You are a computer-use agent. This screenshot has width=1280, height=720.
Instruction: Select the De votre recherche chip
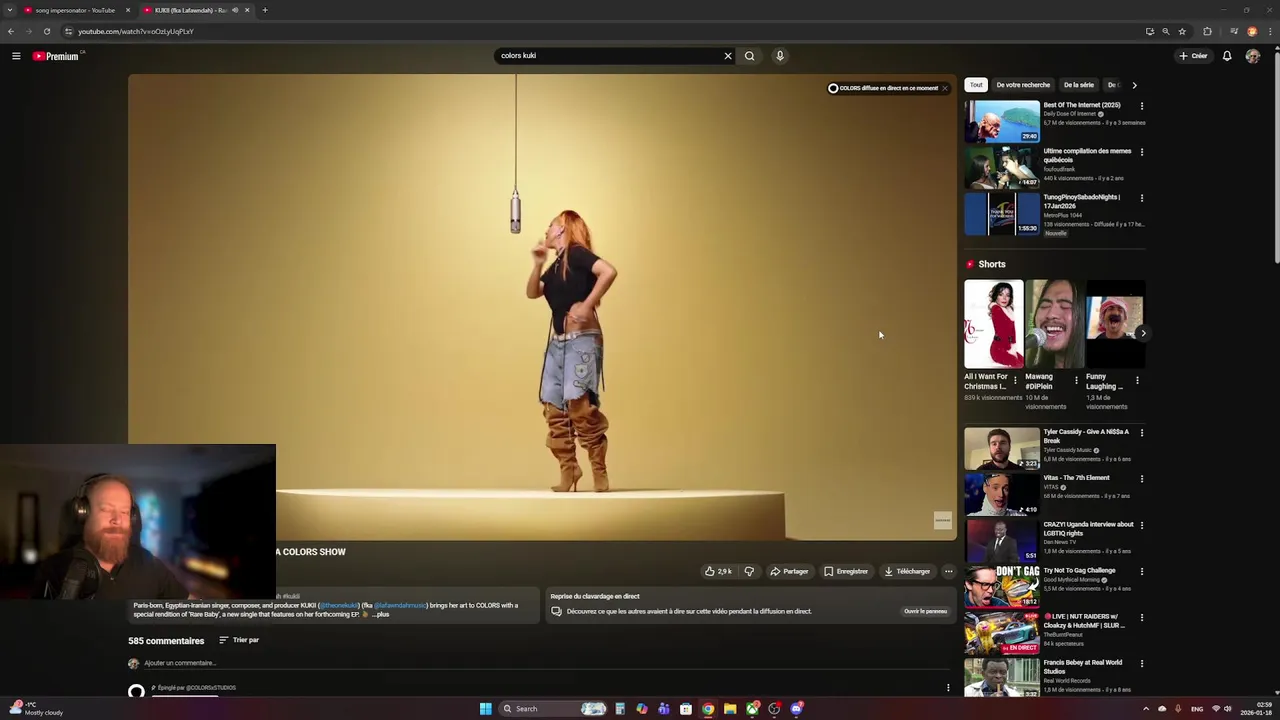1023,85
